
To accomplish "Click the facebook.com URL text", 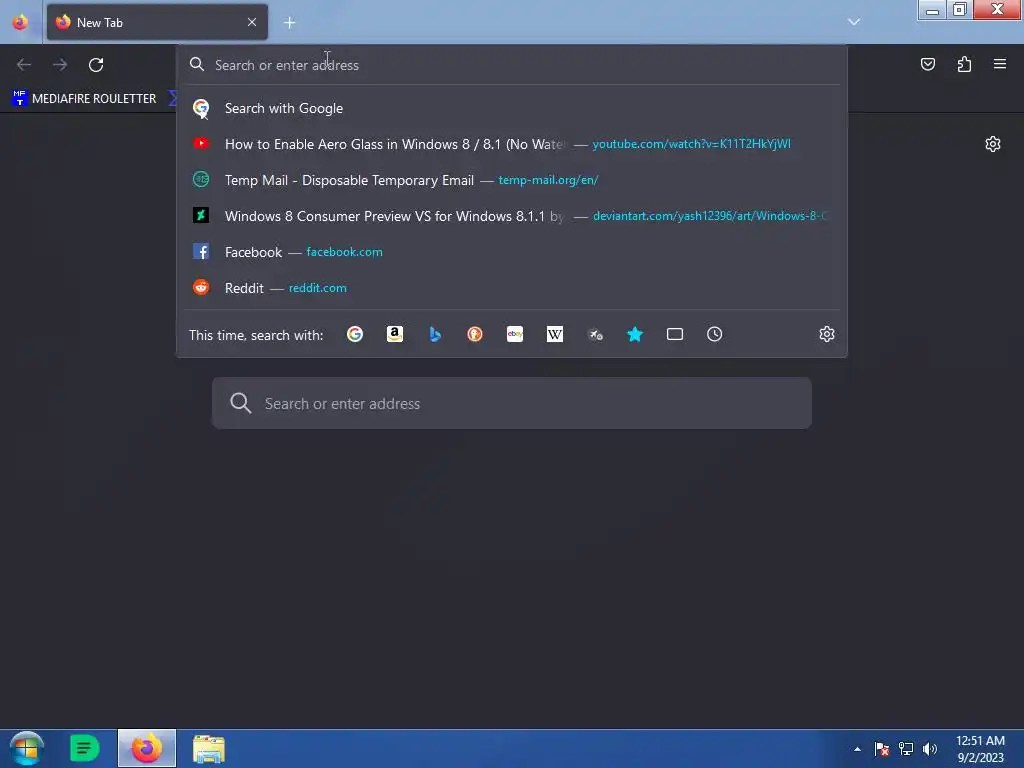I will 344,251.
